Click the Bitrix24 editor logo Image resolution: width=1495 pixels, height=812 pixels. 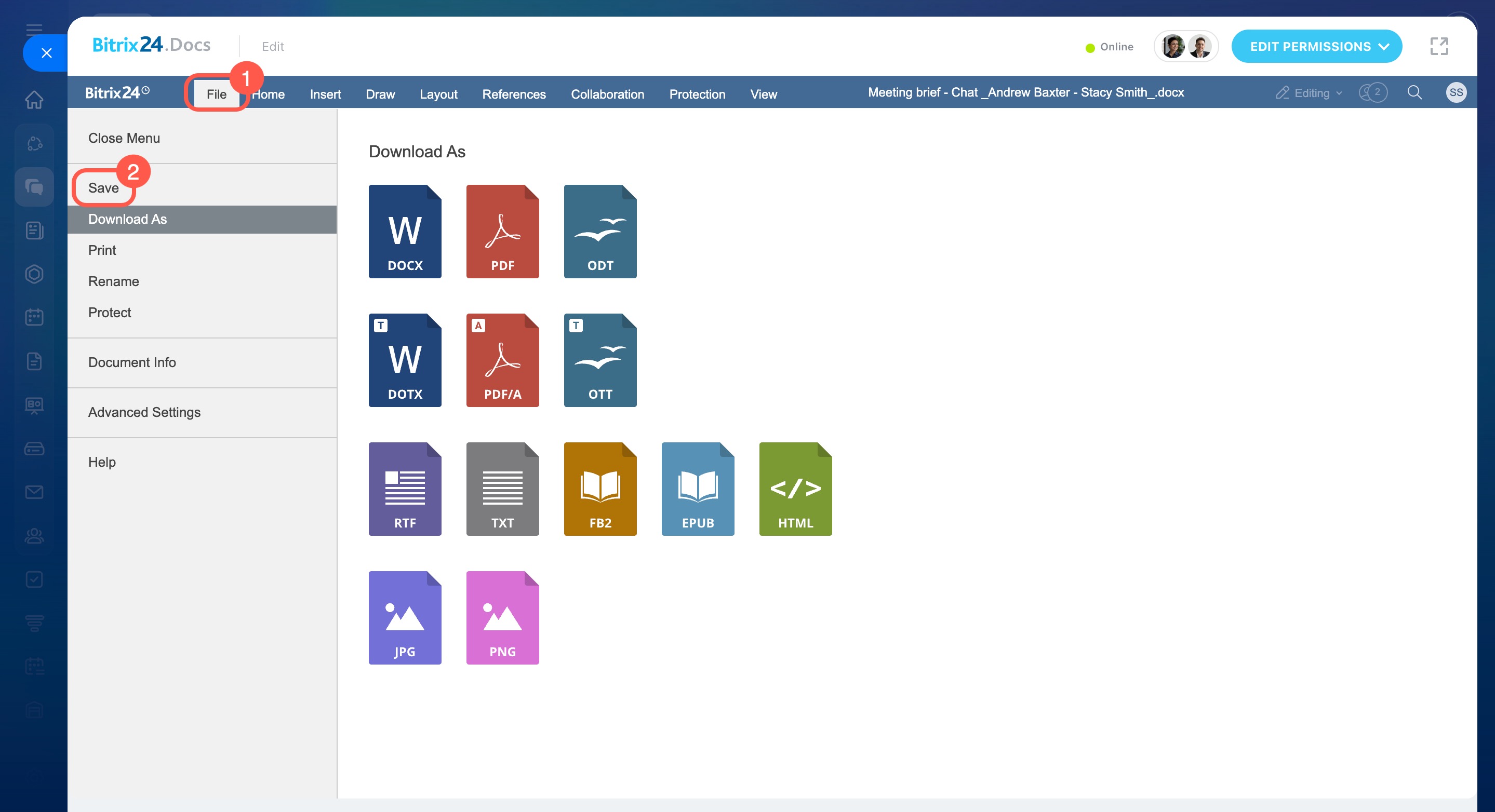[x=117, y=92]
